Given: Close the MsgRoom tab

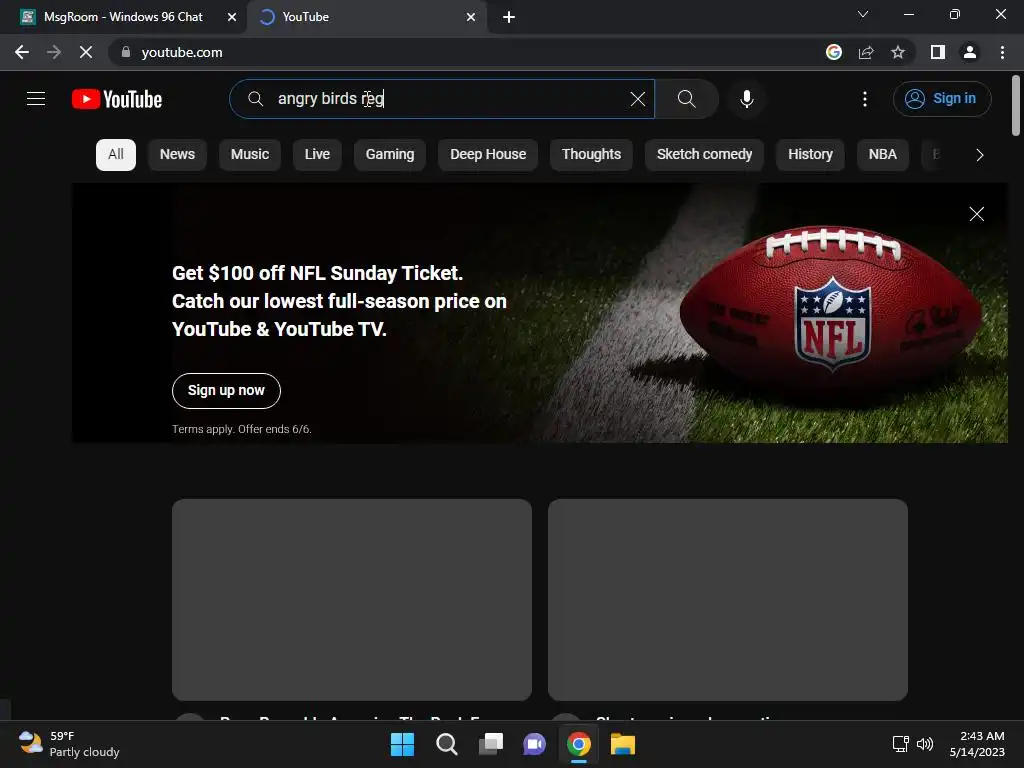Looking at the screenshot, I should point(232,17).
